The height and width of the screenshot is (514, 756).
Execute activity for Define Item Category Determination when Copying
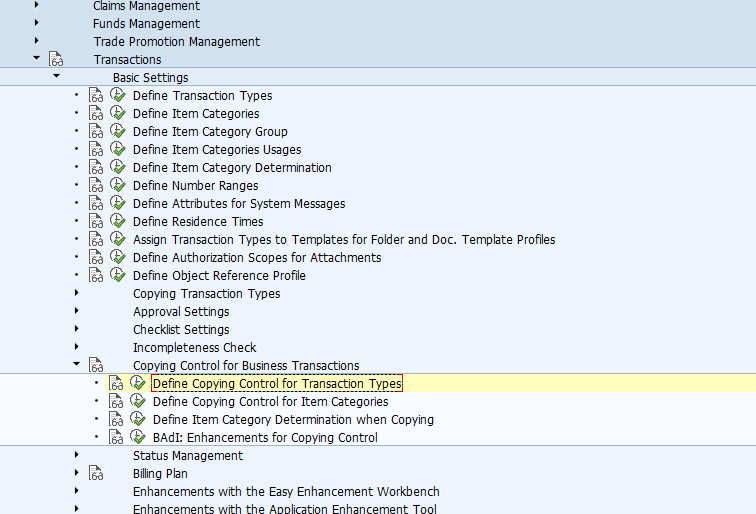click(138, 419)
